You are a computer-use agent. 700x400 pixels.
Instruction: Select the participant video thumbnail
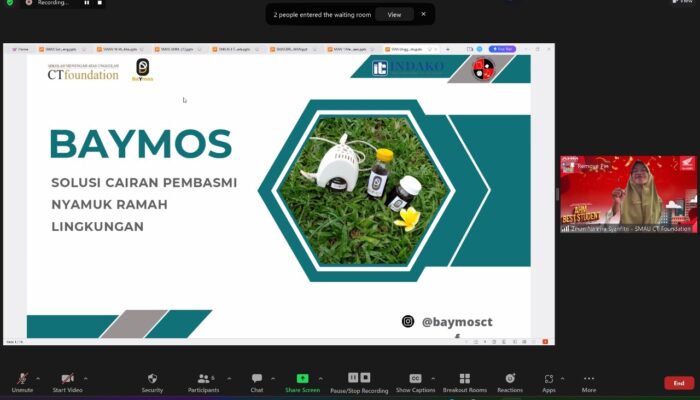point(628,194)
